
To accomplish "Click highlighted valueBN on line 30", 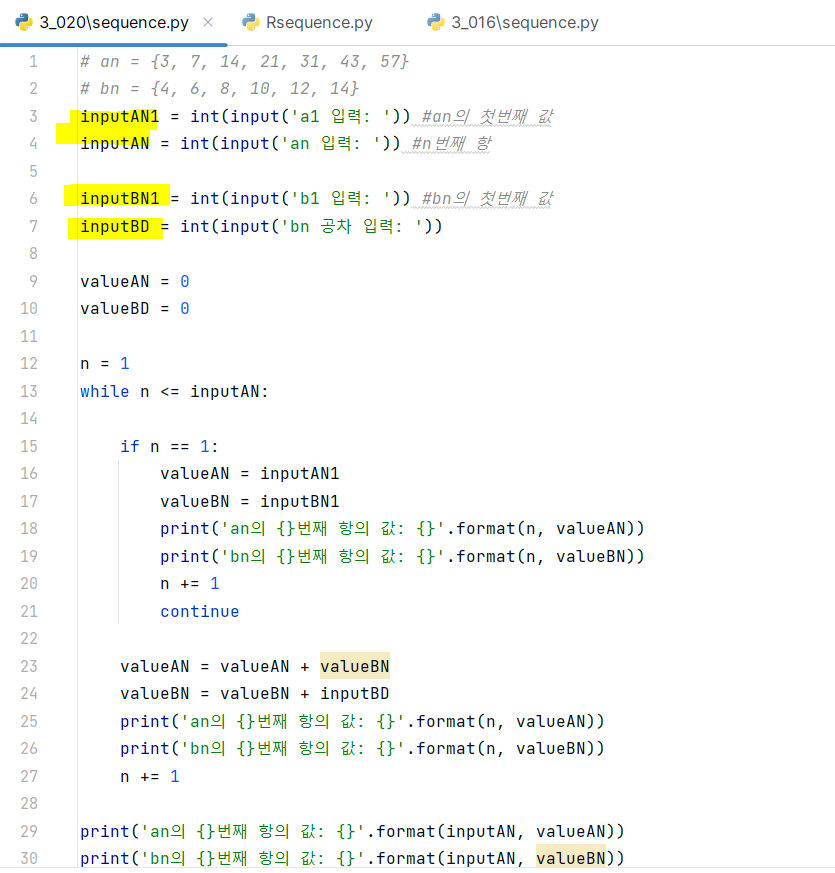I will (x=571, y=859).
